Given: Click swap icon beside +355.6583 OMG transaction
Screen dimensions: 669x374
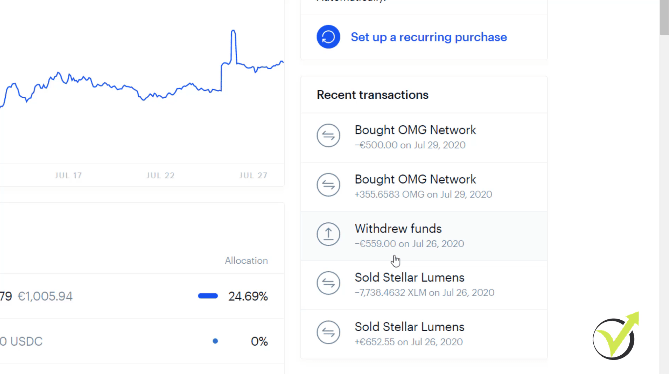Looking at the screenshot, I should coord(328,185).
